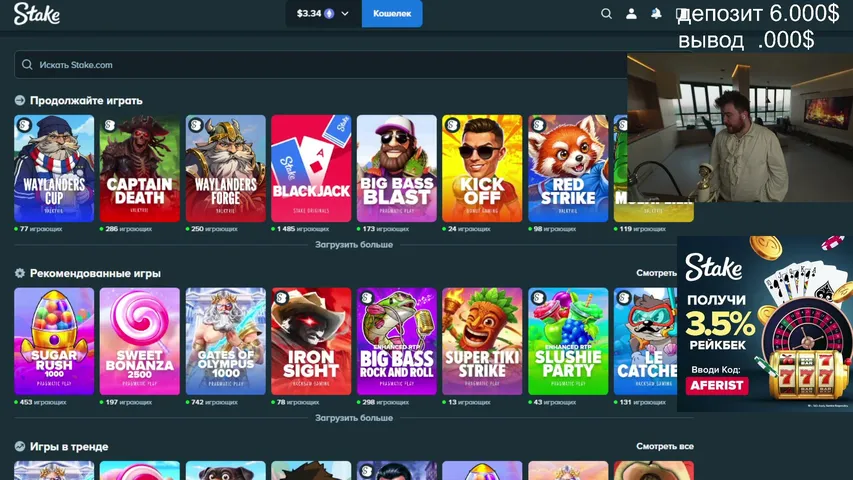Click the депозит 6.000$ overlay text
Image resolution: width=853 pixels, height=480 pixels.
click(x=758, y=14)
